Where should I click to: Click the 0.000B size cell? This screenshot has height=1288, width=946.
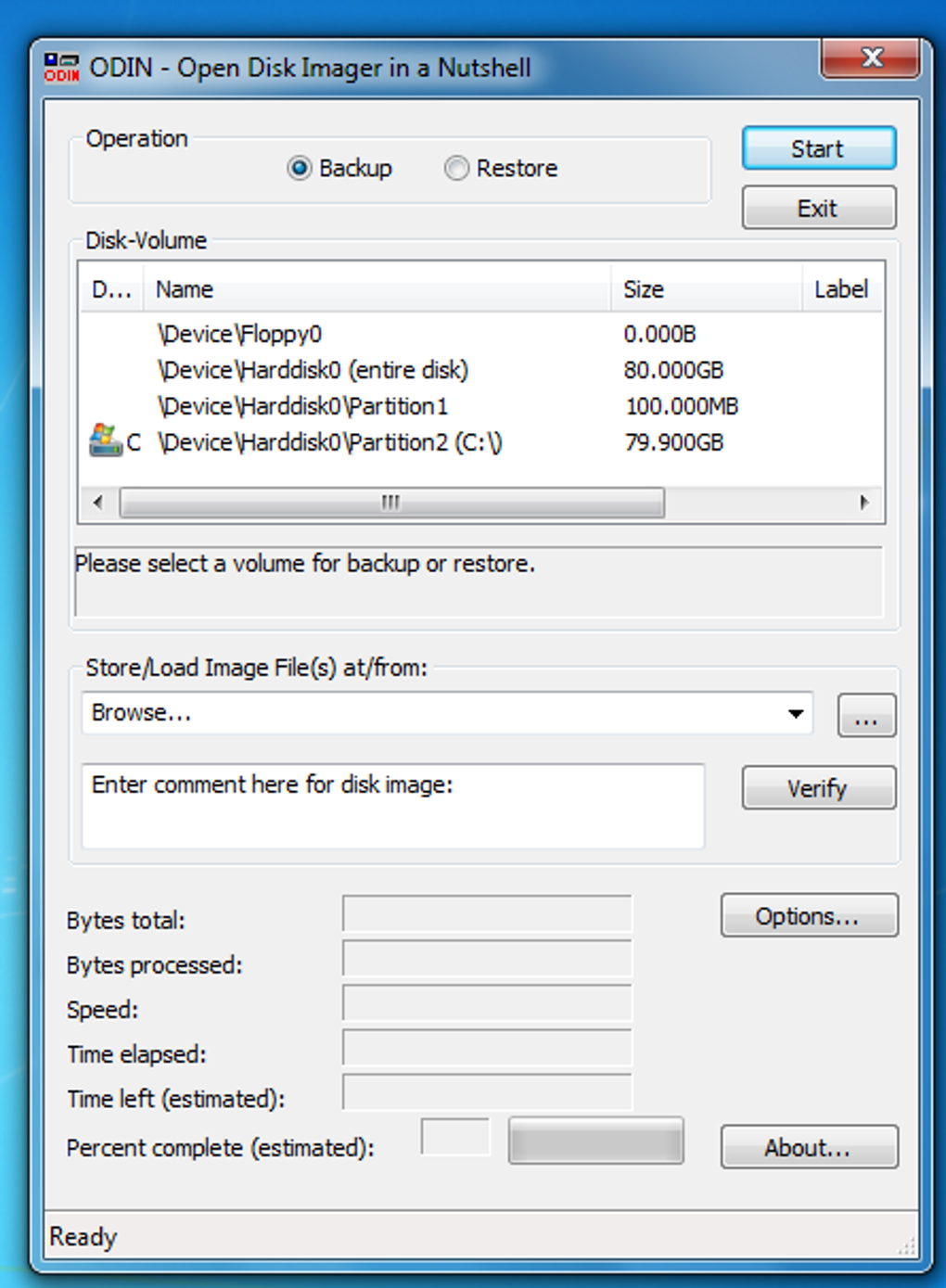tap(659, 334)
